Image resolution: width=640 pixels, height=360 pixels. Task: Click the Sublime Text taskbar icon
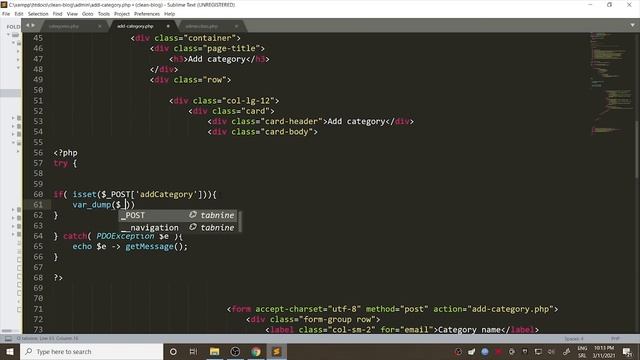(277, 351)
